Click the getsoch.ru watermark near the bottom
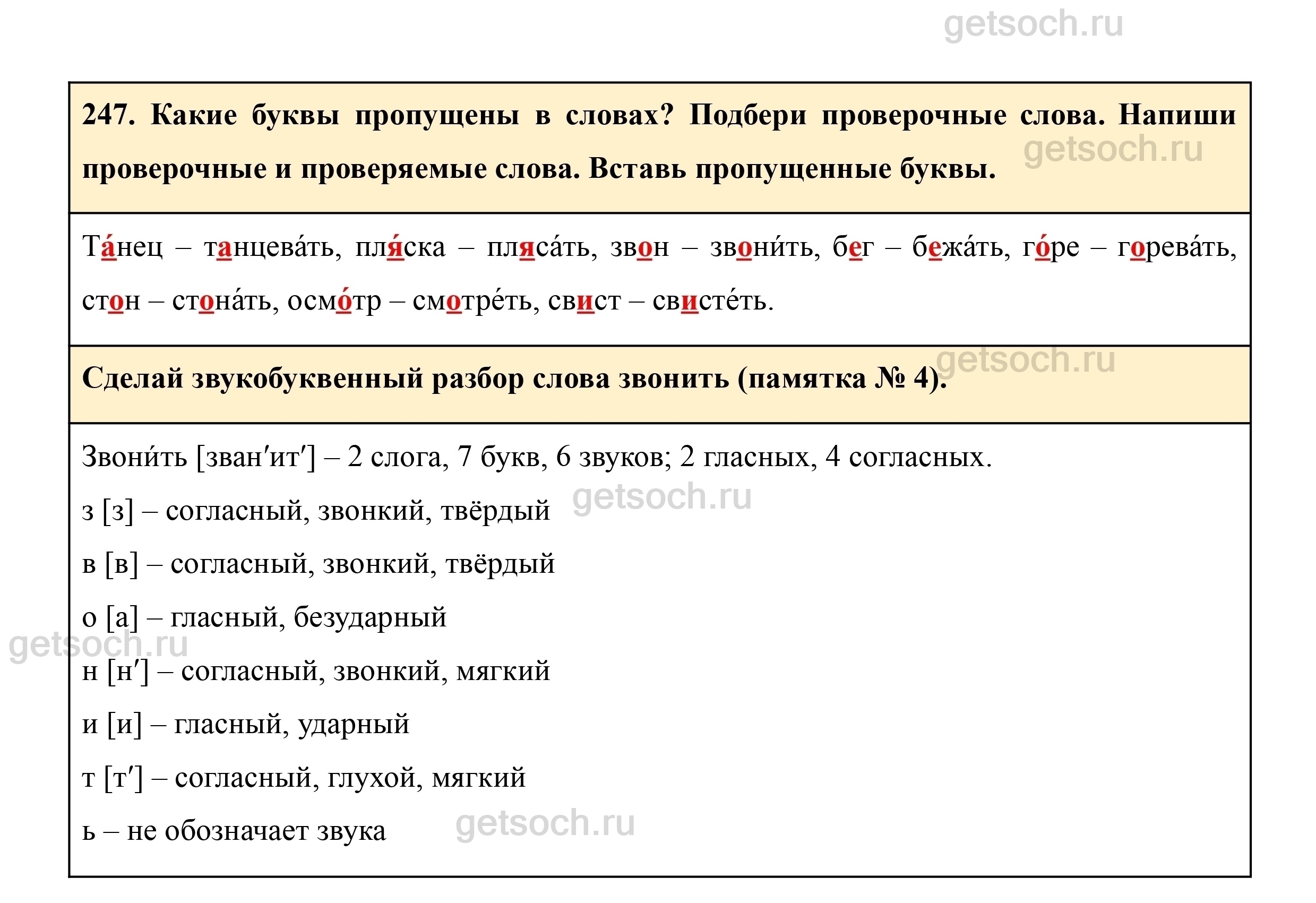 [545, 824]
